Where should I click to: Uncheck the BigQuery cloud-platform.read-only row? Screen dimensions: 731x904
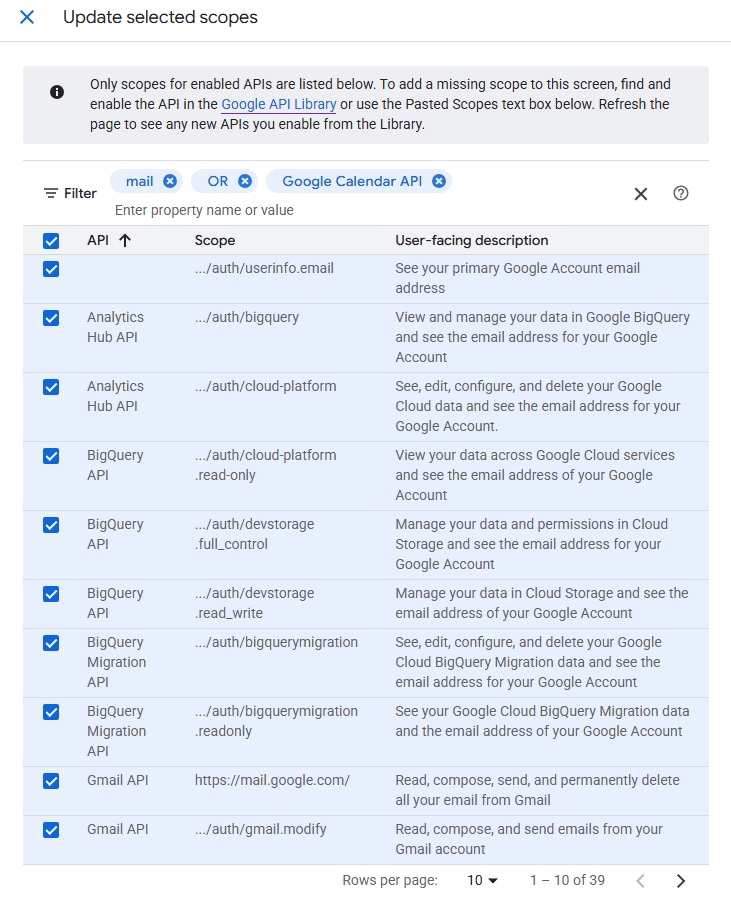coord(51,457)
